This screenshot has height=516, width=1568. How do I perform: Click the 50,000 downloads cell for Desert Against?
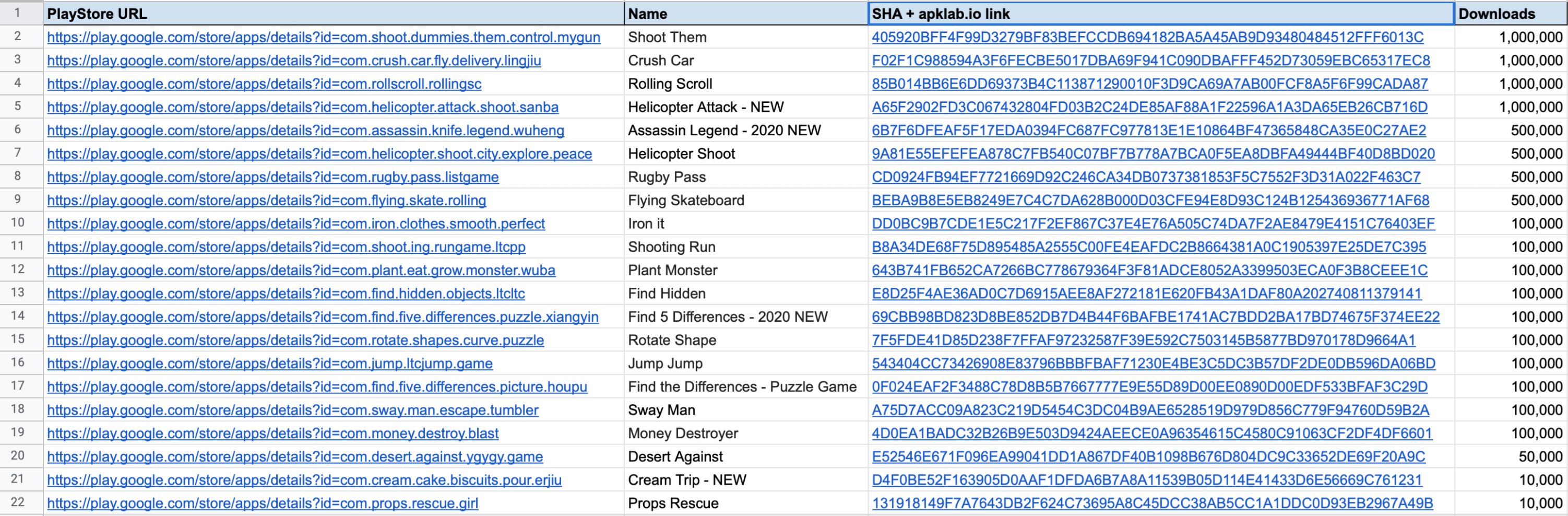[x=1510, y=457]
